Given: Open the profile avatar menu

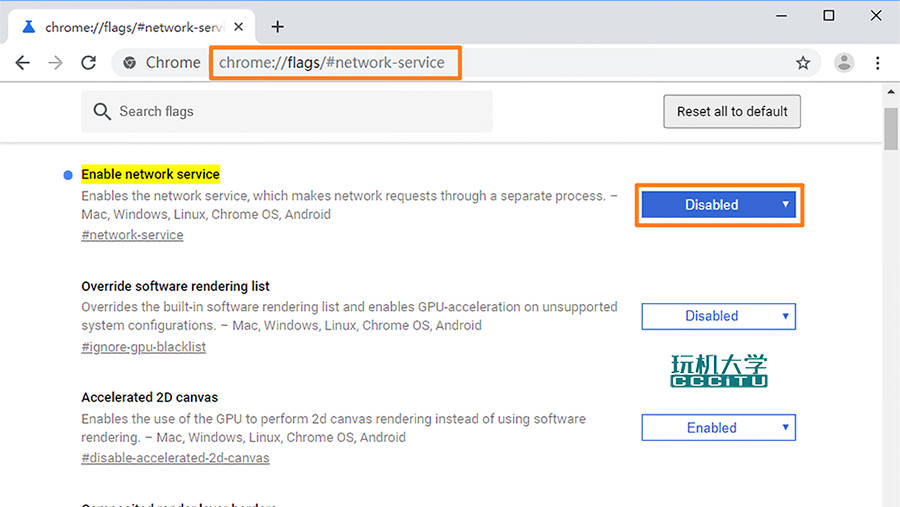Looking at the screenshot, I should click(x=845, y=63).
